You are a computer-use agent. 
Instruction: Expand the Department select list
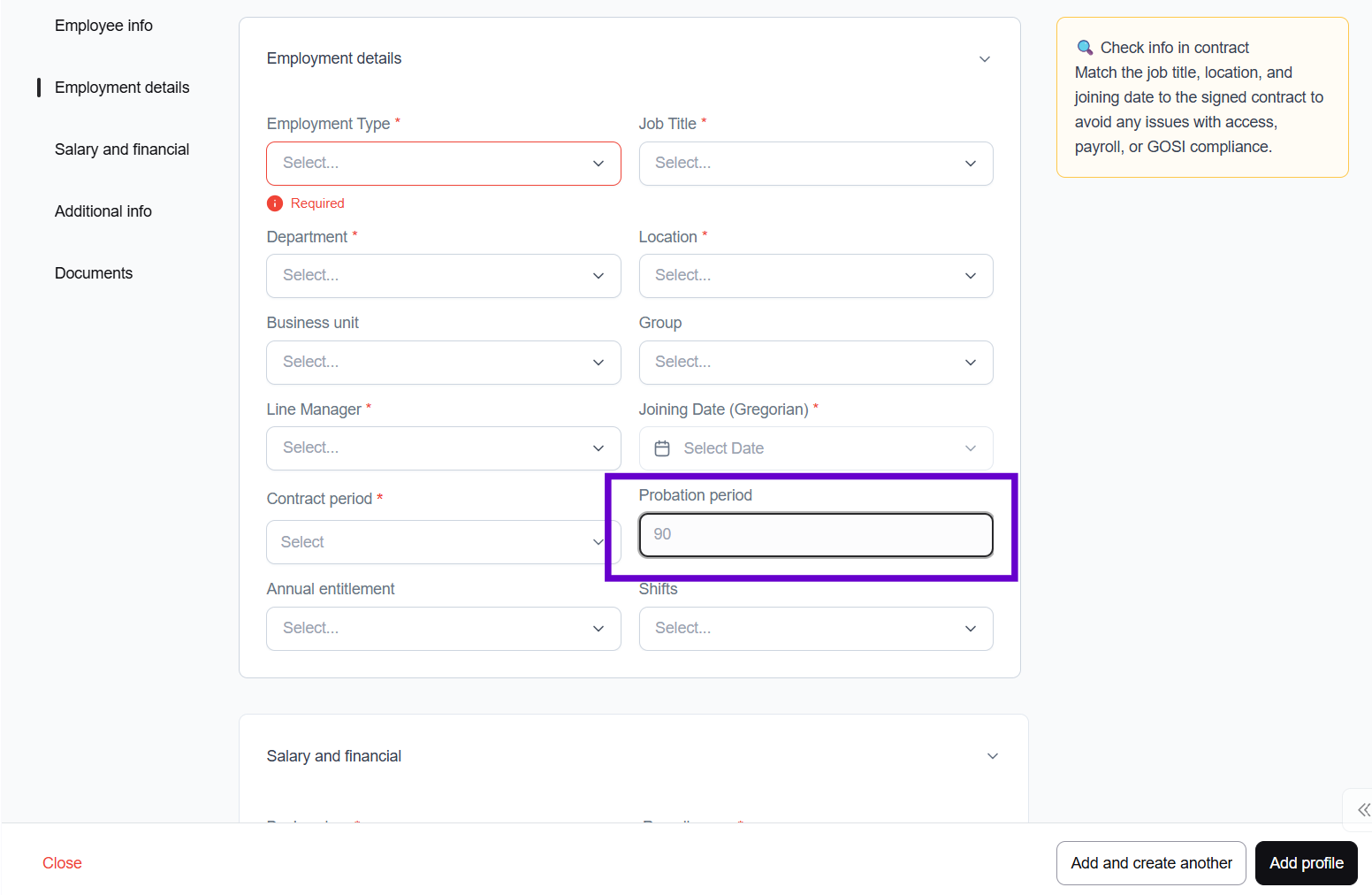[x=443, y=276]
